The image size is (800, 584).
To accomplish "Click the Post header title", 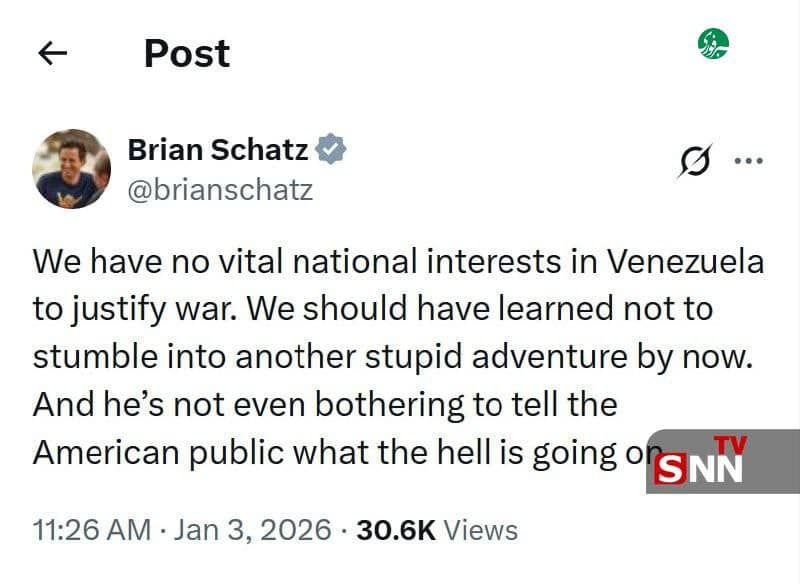I will (x=187, y=54).
